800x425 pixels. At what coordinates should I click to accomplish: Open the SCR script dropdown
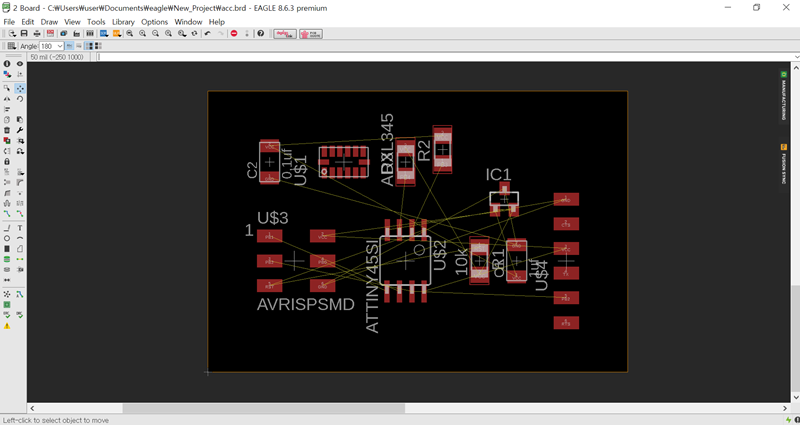point(104,34)
